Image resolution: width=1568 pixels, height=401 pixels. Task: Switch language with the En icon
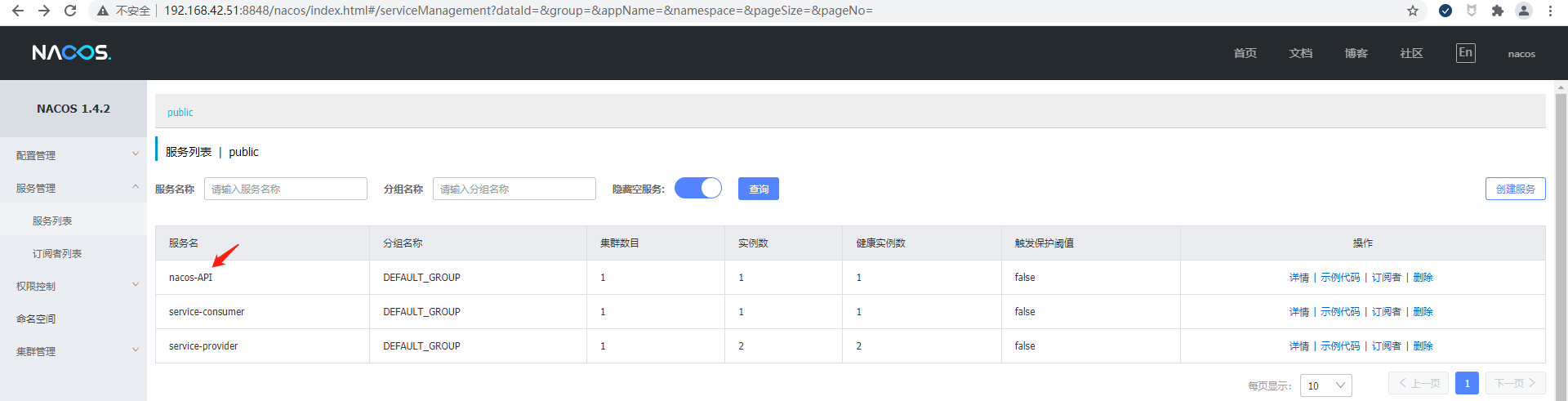pyautogui.click(x=1465, y=53)
